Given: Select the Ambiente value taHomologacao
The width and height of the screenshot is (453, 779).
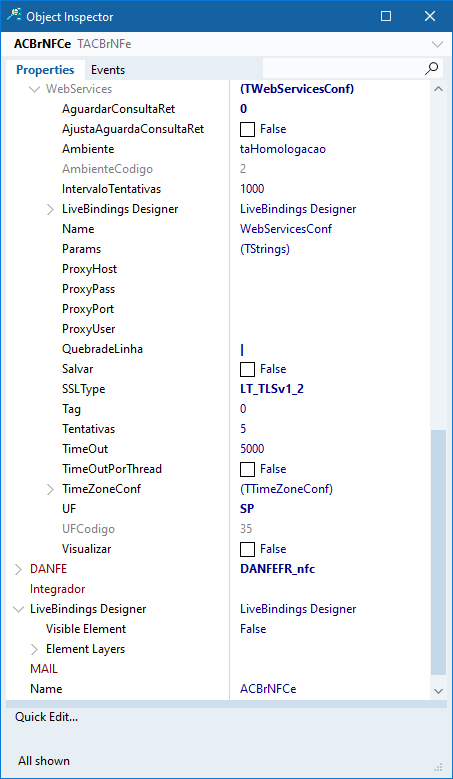Looking at the screenshot, I should click(283, 149).
